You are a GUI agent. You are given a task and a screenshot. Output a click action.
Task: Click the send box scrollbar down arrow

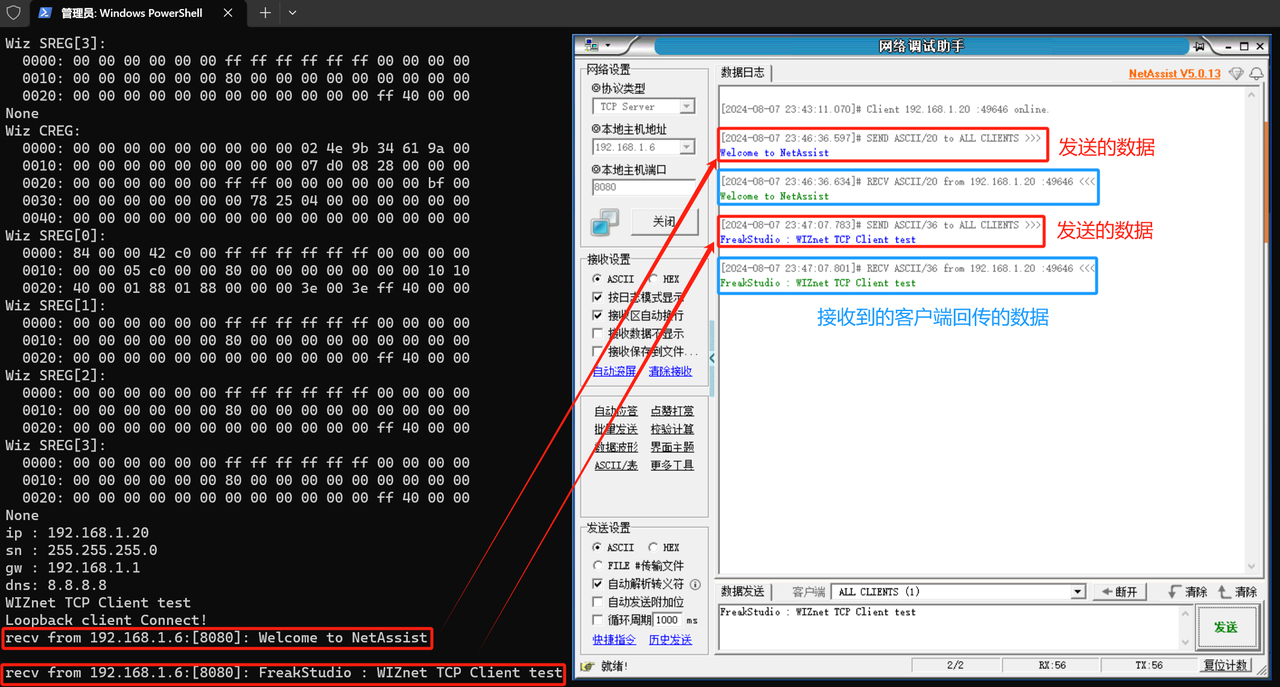(1186, 643)
